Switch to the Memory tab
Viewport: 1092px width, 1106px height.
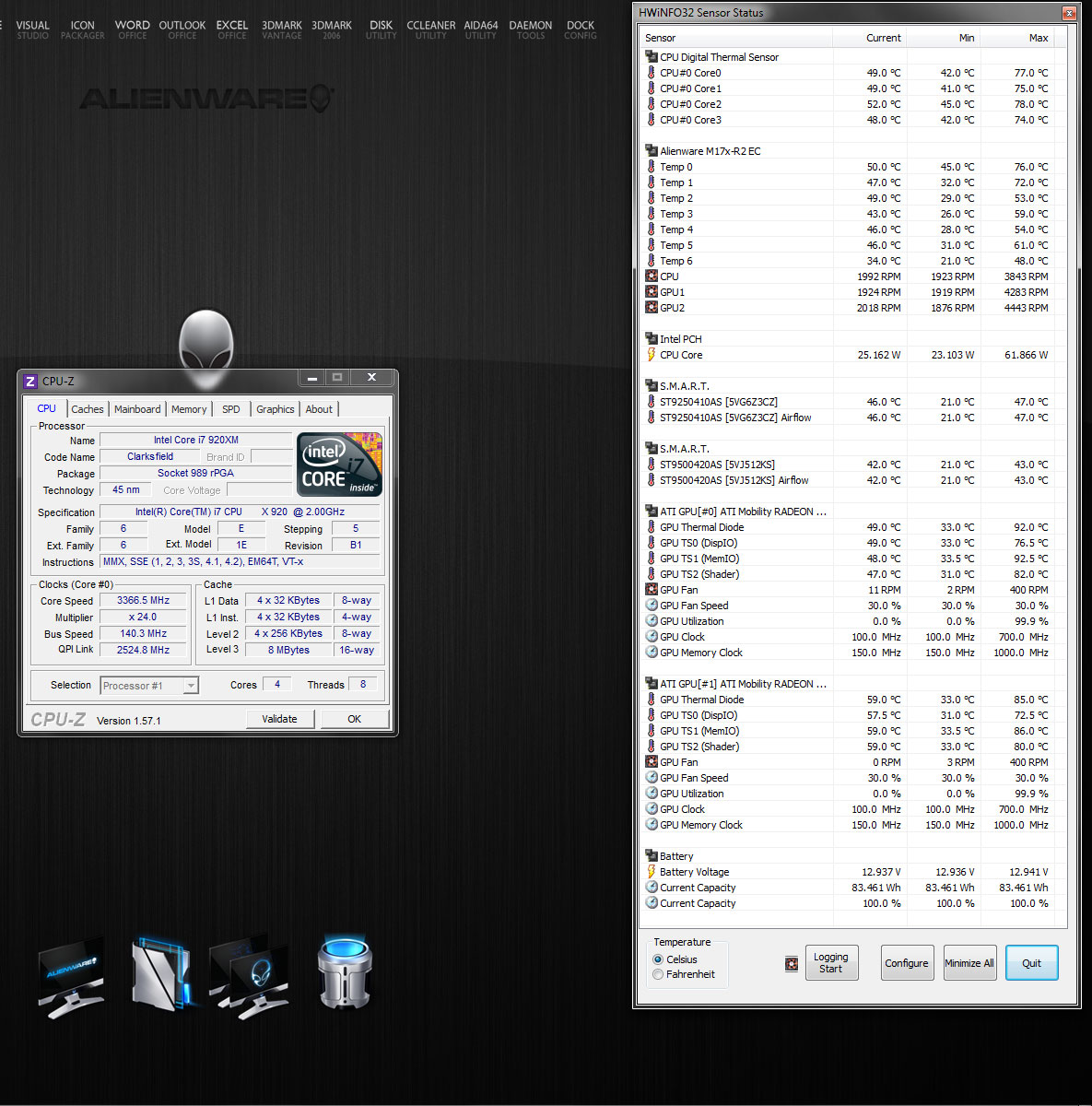[x=189, y=409]
